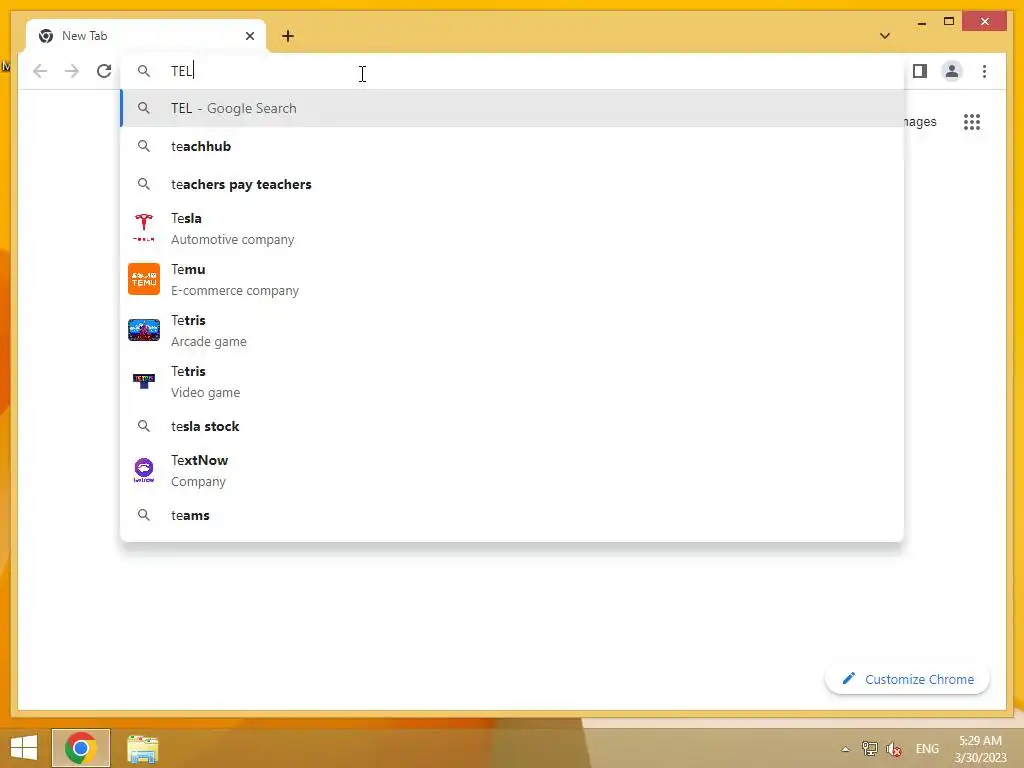Viewport: 1024px width, 768px height.
Task: Click the magnifier icon in the address bar
Action: (144, 71)
